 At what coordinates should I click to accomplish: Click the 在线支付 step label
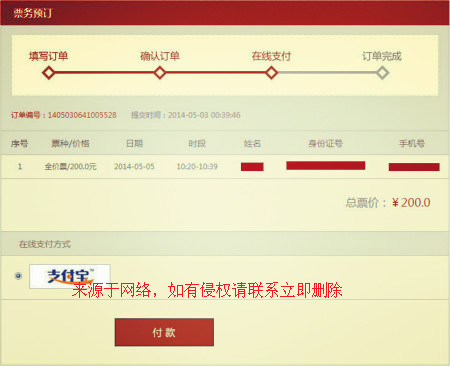[x=272, y=56]
